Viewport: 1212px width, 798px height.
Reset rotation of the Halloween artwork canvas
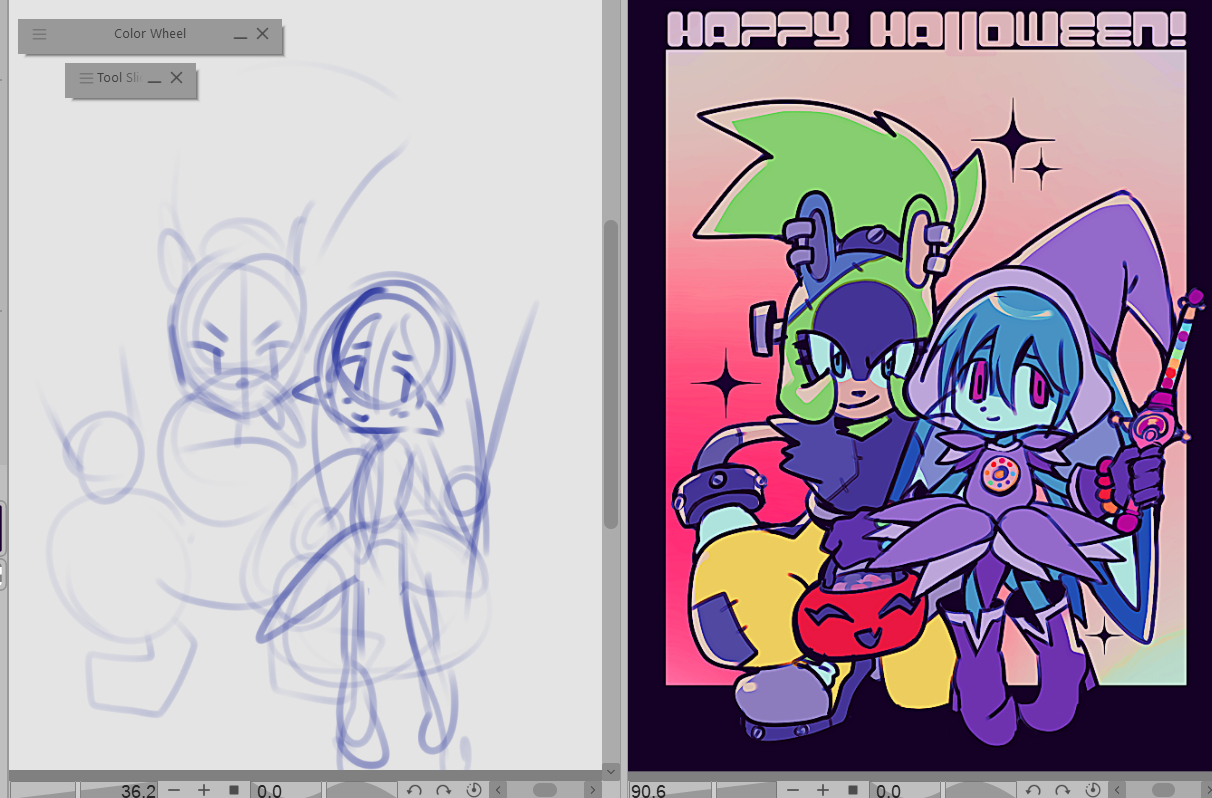1093,790
